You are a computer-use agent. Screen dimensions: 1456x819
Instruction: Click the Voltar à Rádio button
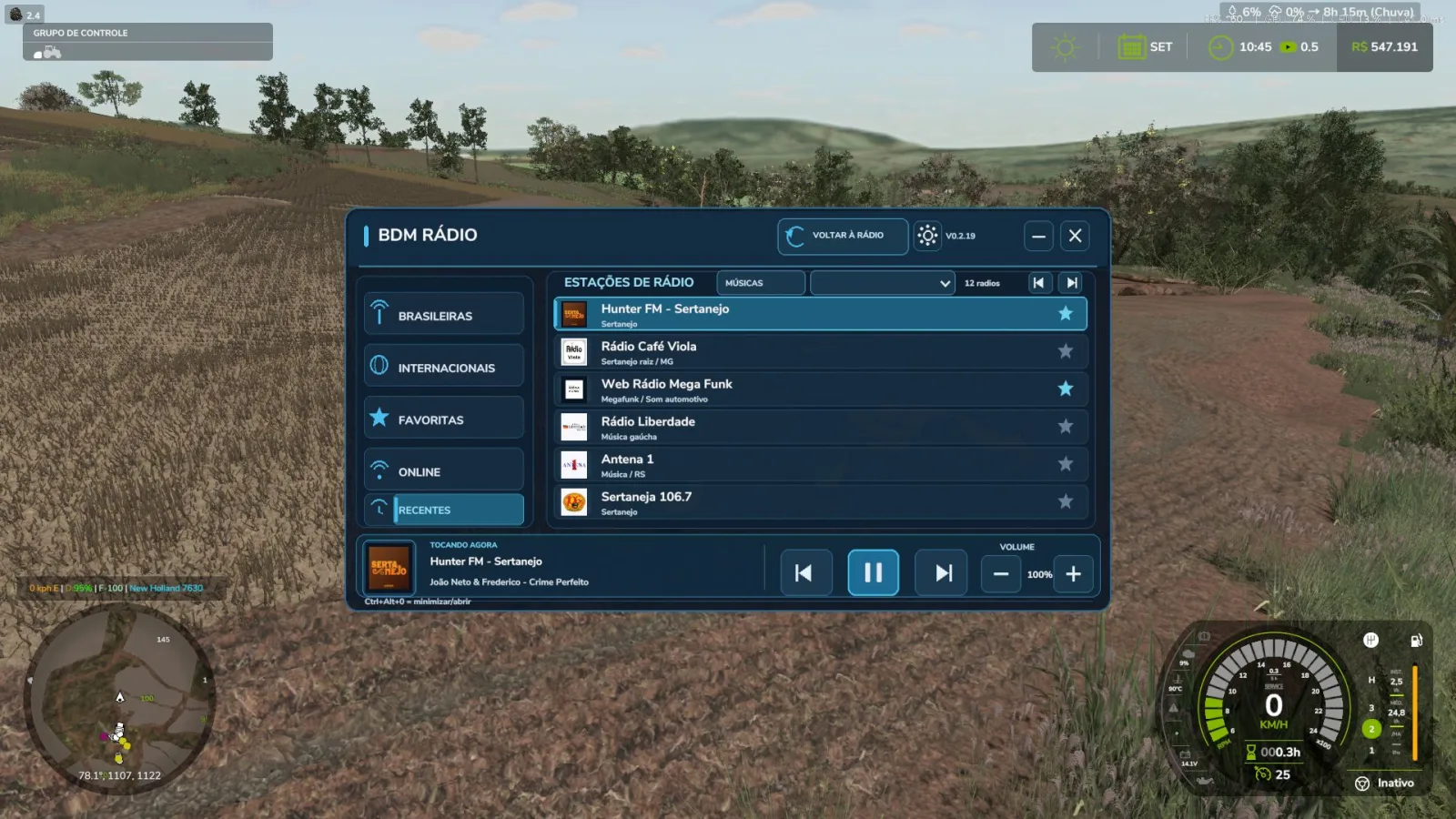coord(843,236)
